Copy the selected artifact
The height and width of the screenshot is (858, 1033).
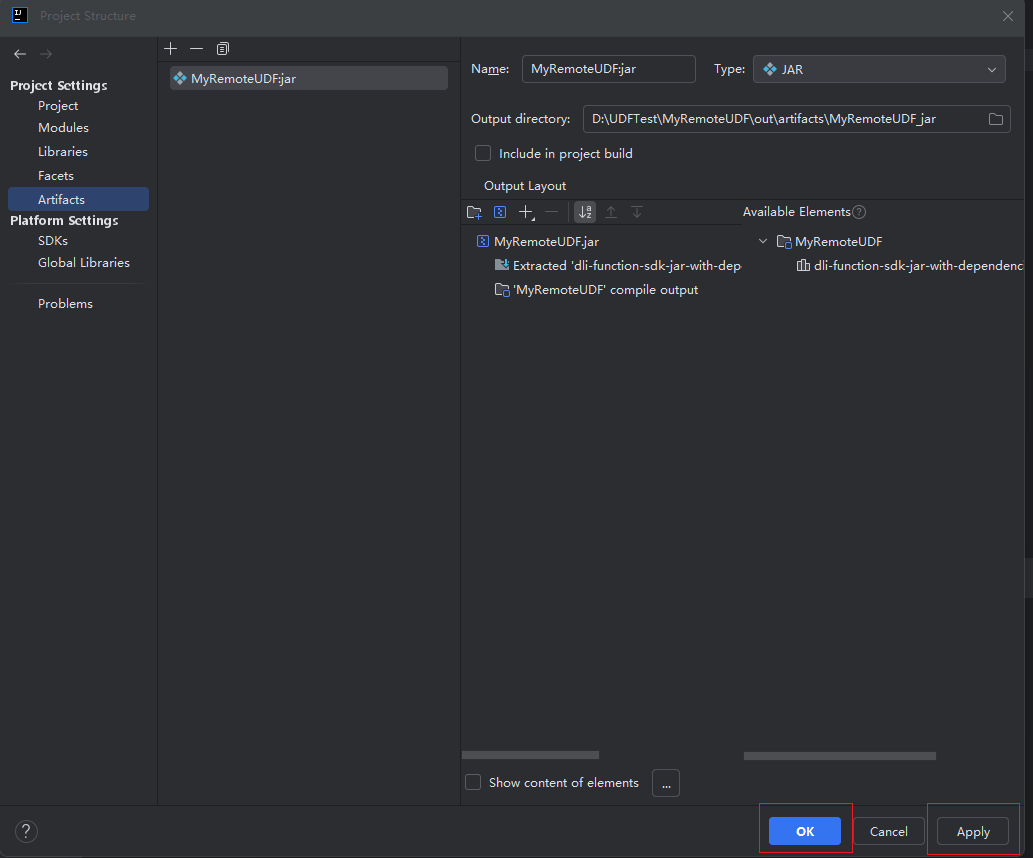coord(223,49)
